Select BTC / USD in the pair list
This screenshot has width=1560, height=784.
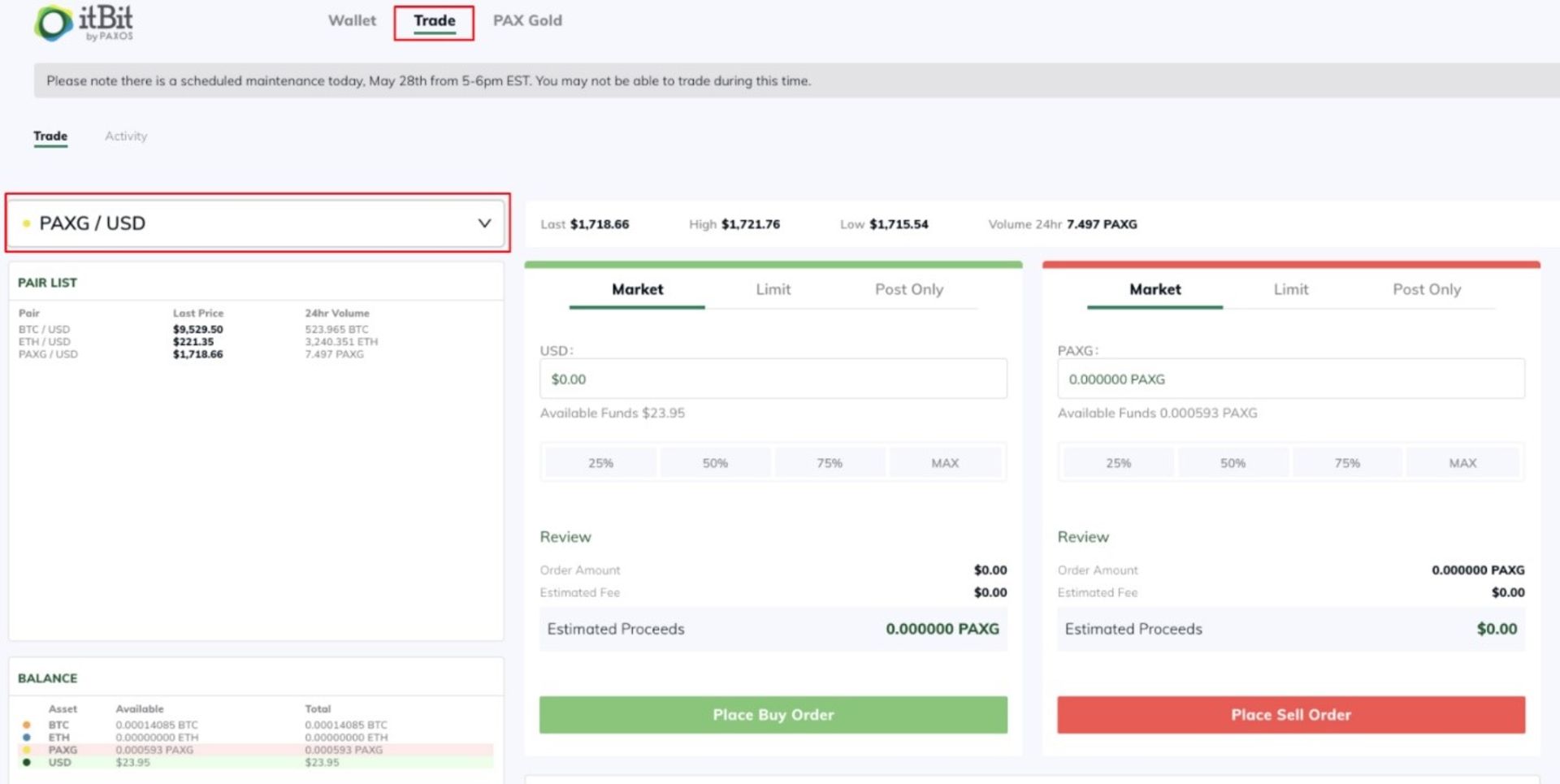[x=45, y=330]
